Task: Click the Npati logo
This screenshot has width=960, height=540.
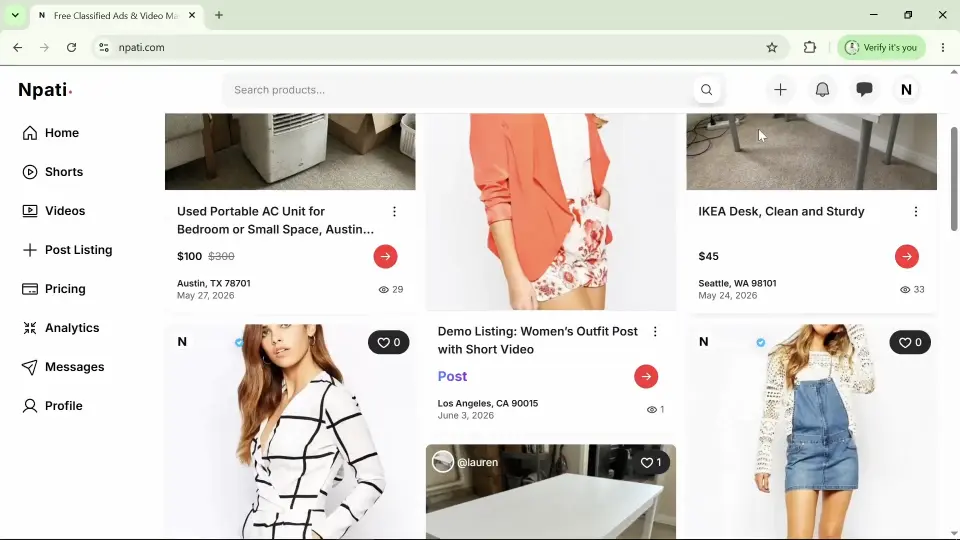Action: pyautogui.click(x=45, y=90)
